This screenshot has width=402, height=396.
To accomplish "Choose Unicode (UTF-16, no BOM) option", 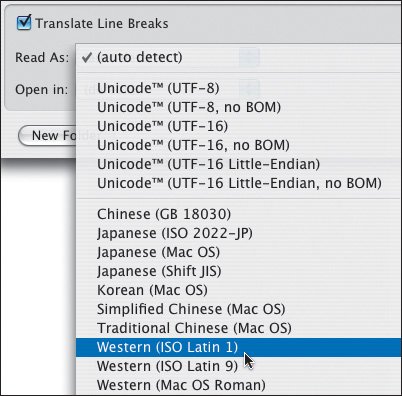I will click(x=238, y=145).
